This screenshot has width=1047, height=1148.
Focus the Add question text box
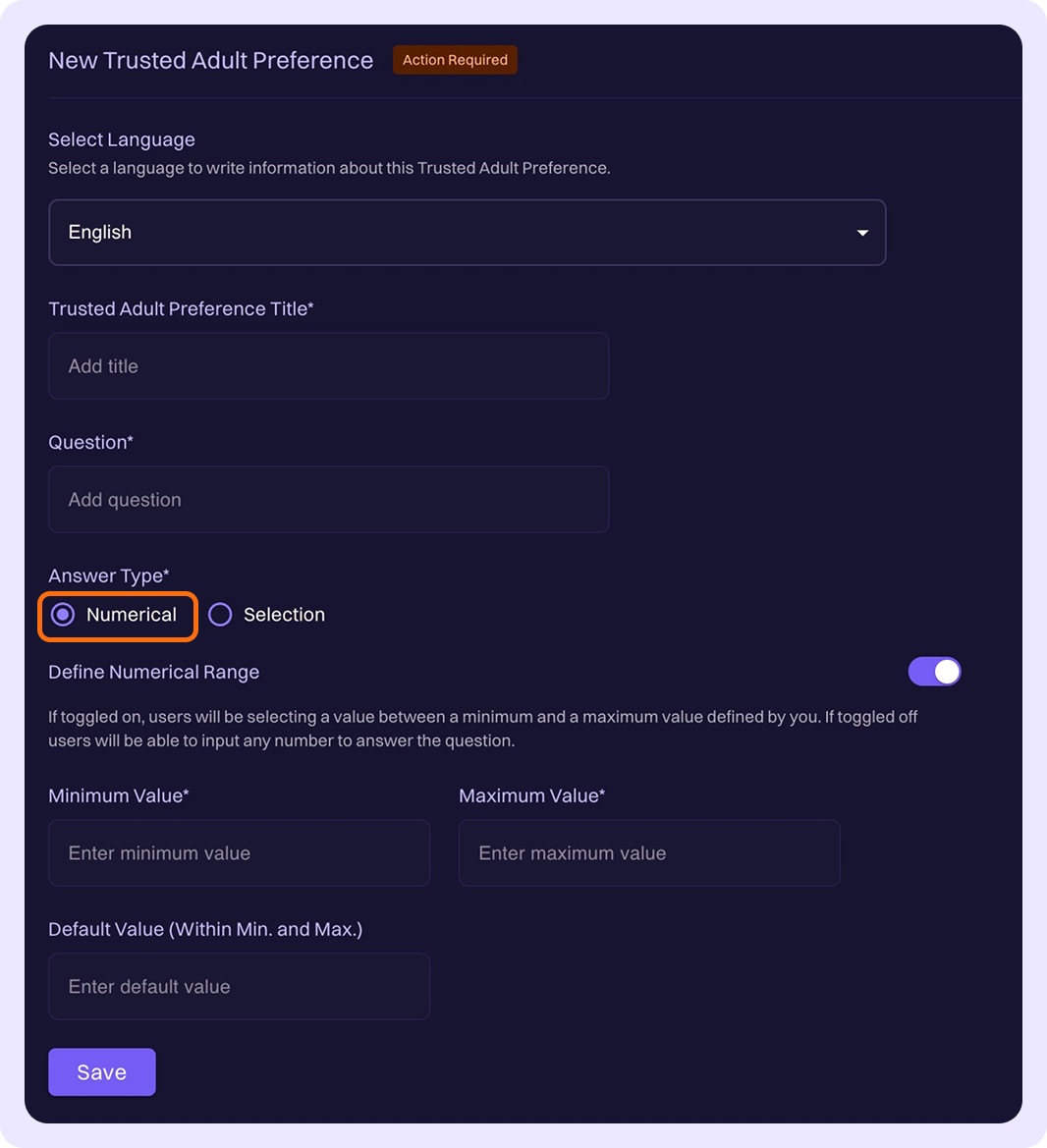click(x=328, y=500)
